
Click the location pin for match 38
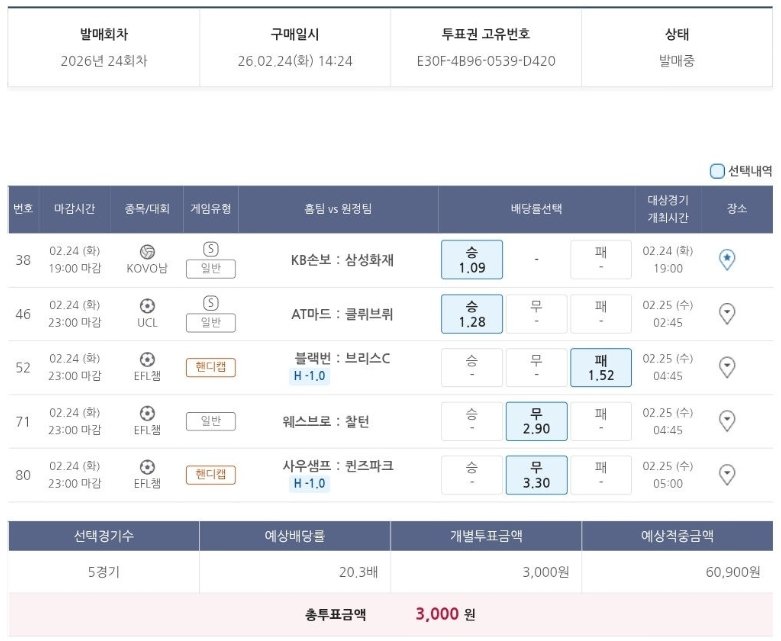727,260
